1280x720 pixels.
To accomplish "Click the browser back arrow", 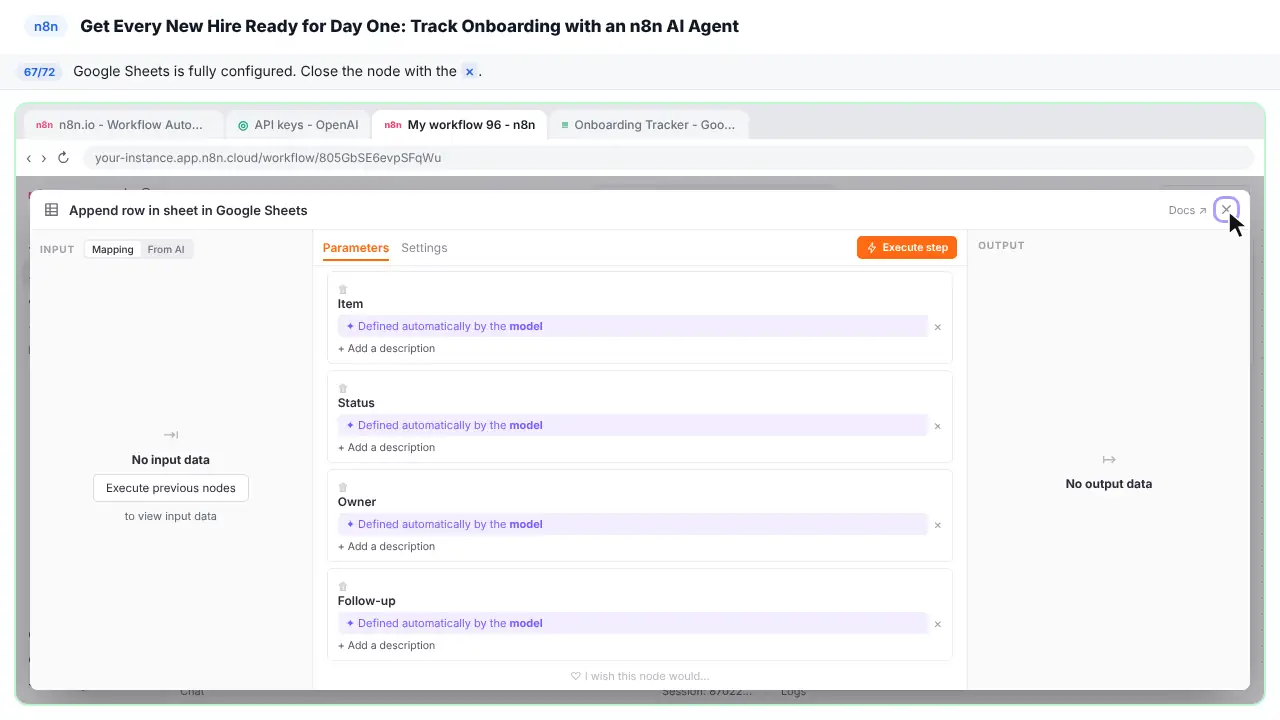I will tap(29, 158).
